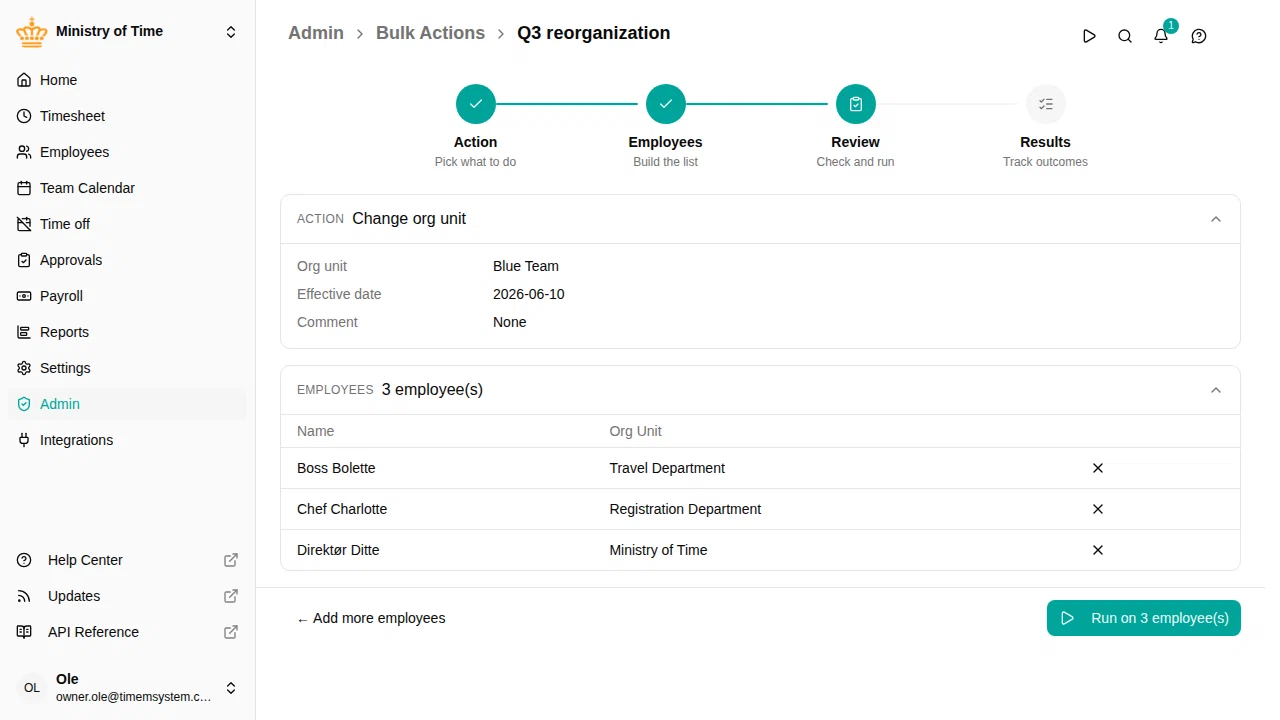1280x720 pixels.
Task: Click the Approvals clipboard icon
Action: [24, 260]
